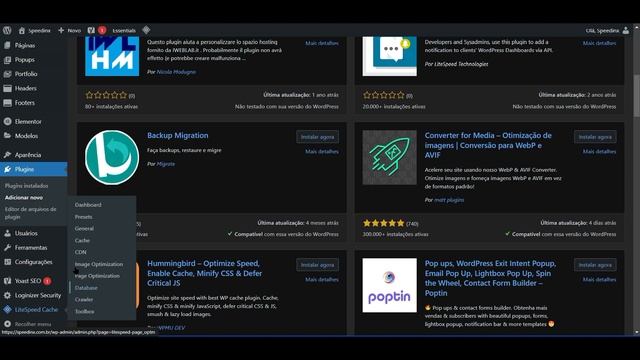
Task: Open the Portfolio sidebar section
Action: click(26, 74)
